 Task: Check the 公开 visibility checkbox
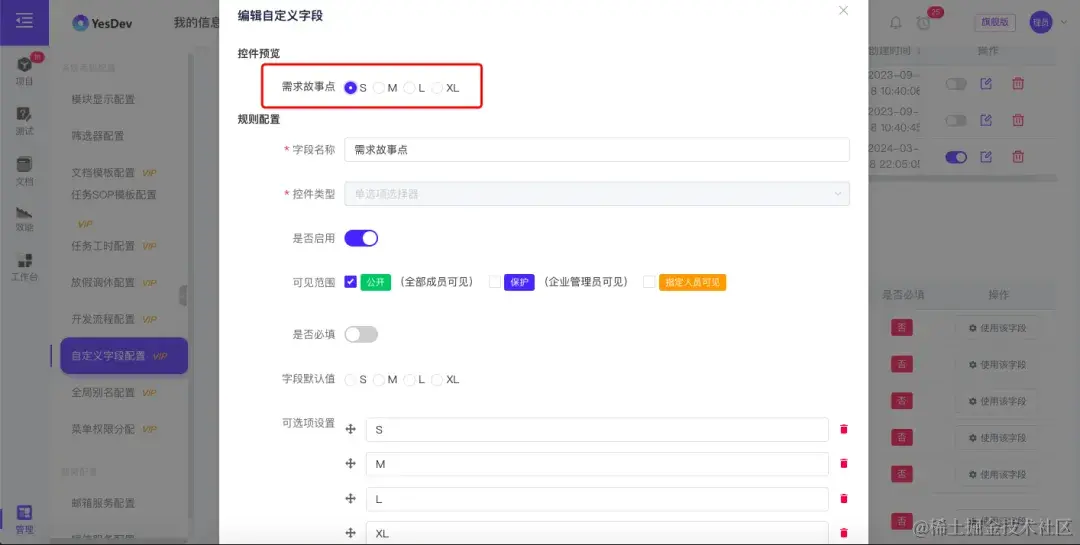pyautogui.click(x=351, y=282)
